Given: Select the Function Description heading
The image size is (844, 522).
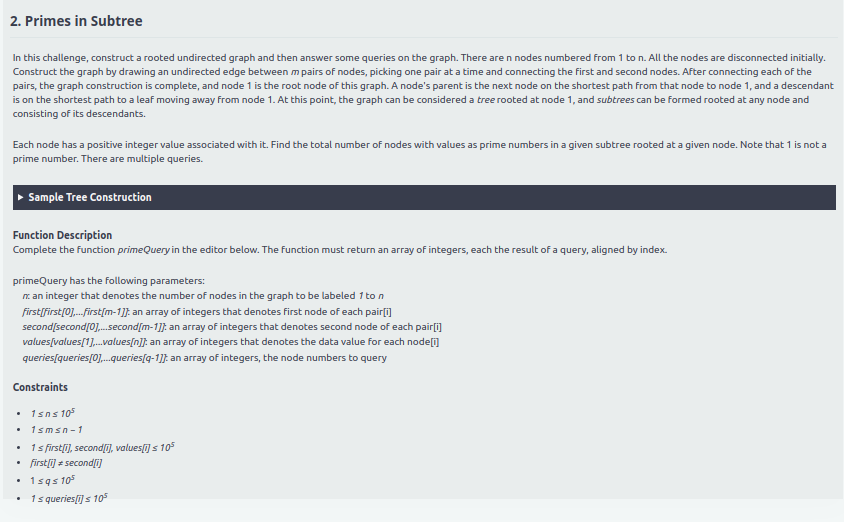Looking at the screenshot, I should pyautogui.click(x=62, y=235).
